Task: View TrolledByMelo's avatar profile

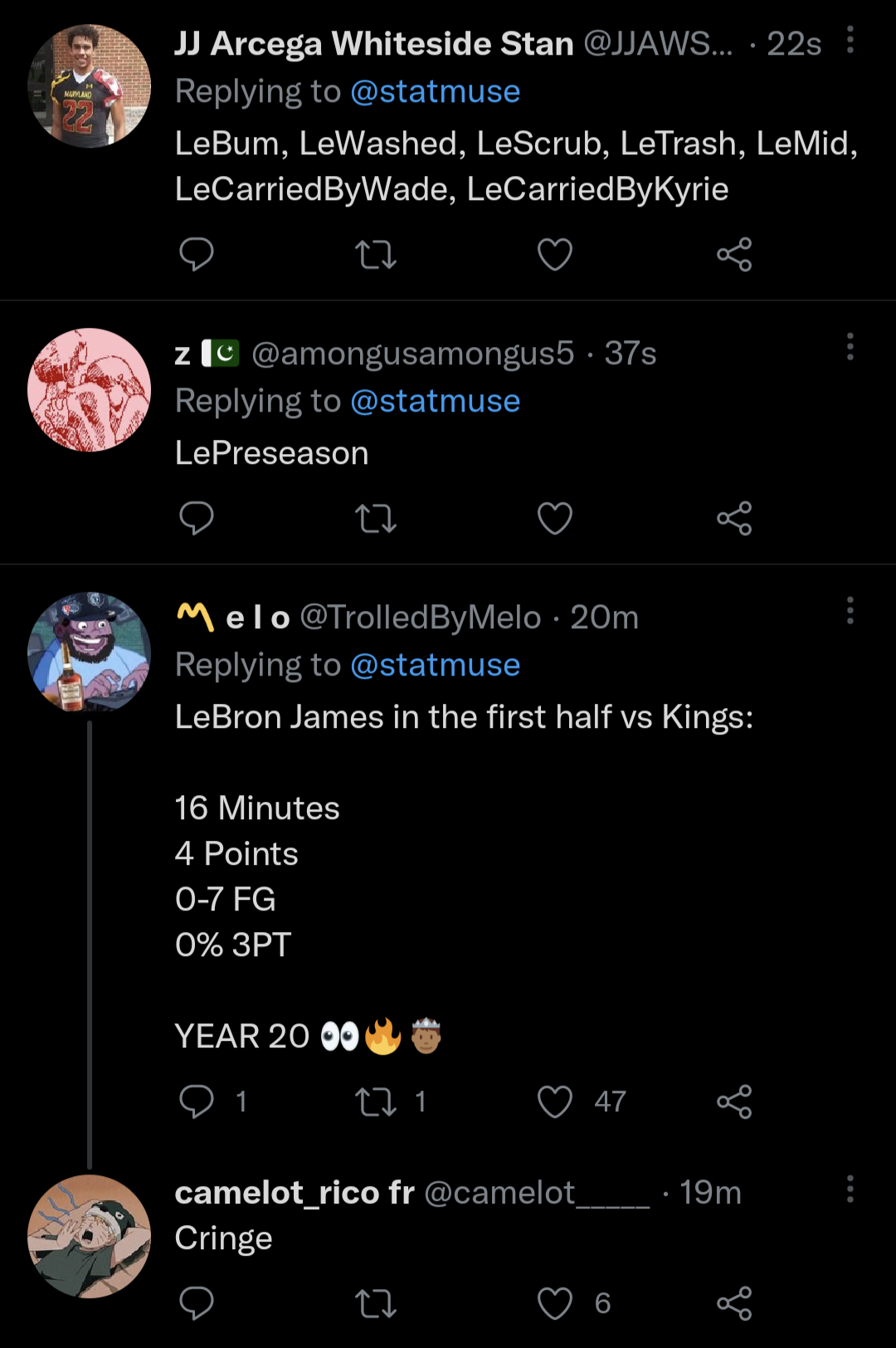Action: click(x=90, y=652)
